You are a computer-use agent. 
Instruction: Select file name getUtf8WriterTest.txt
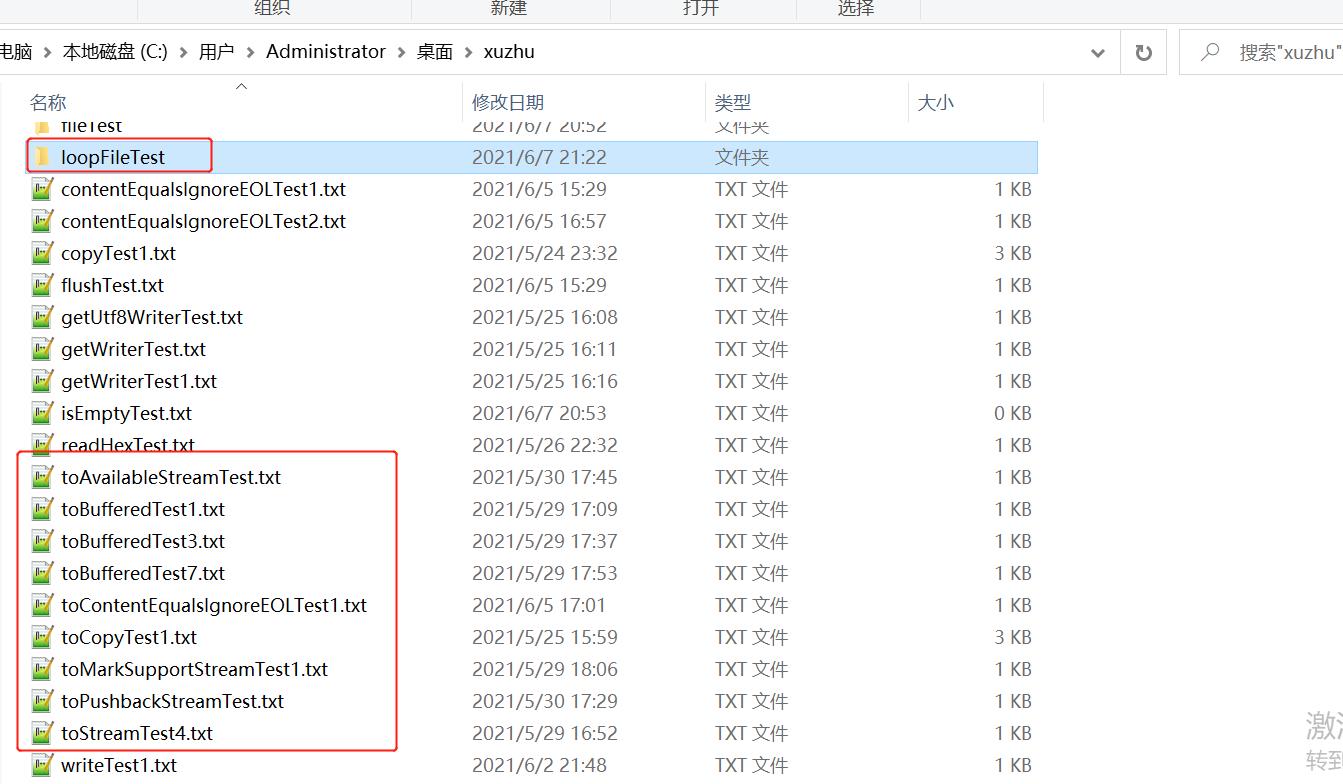tap(152, 317)
